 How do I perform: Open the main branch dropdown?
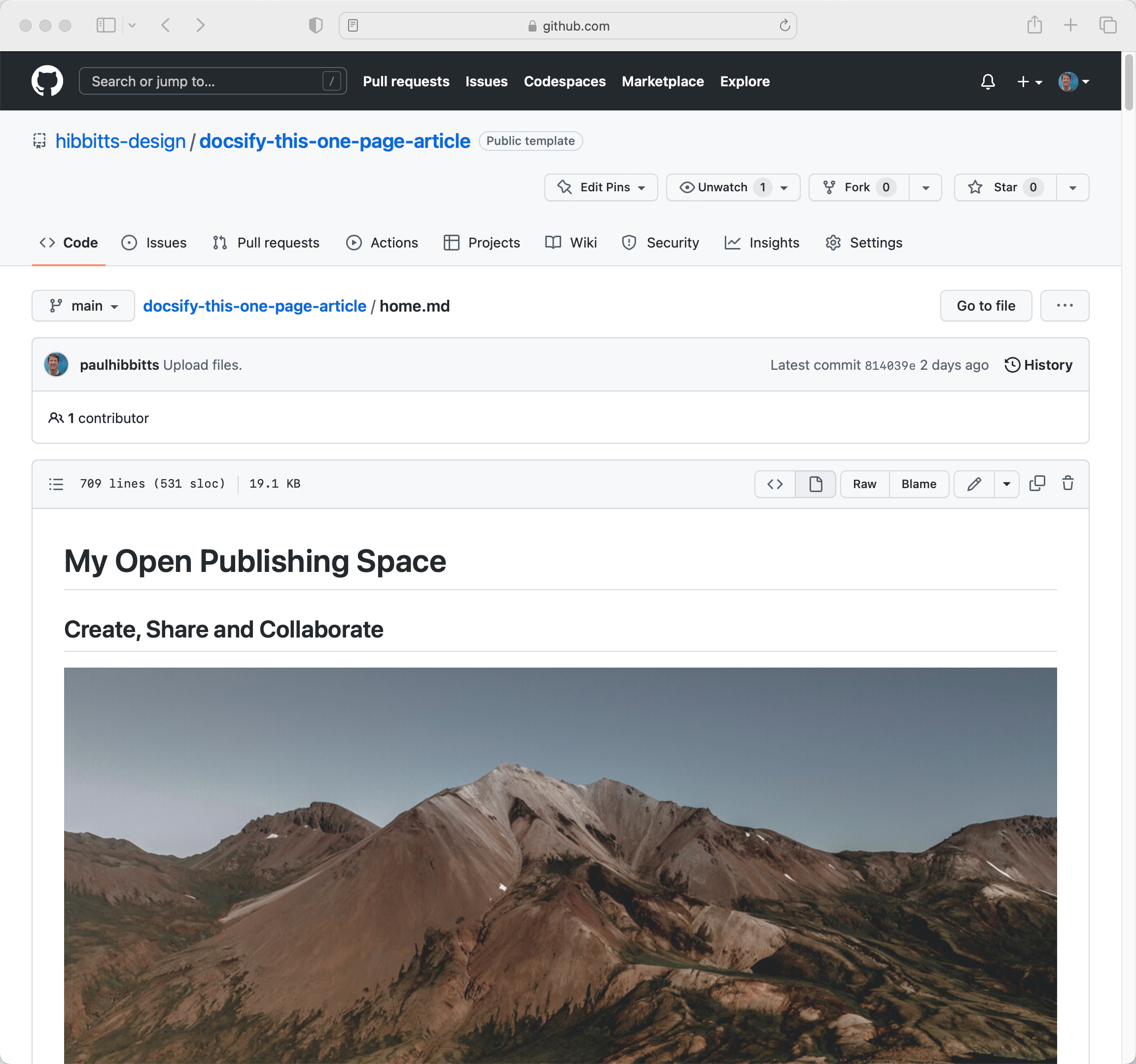pos(83,306)
